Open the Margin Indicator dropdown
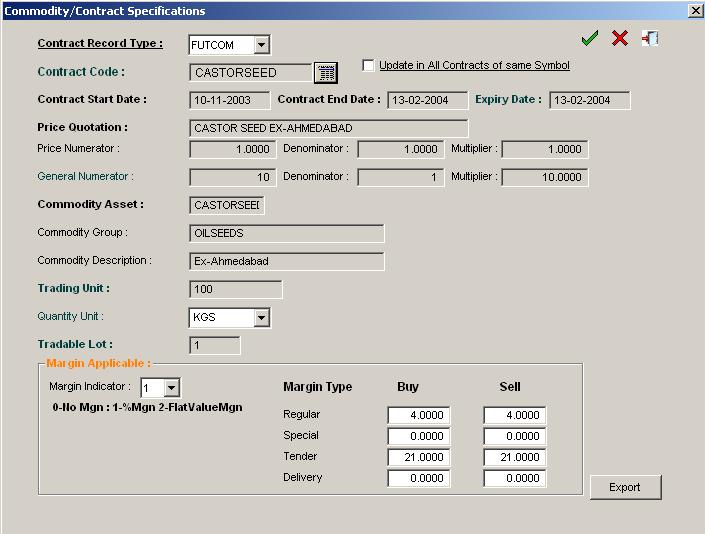Image resolution: width=705 pixels, height=534 pixels. tap(171, 388)
